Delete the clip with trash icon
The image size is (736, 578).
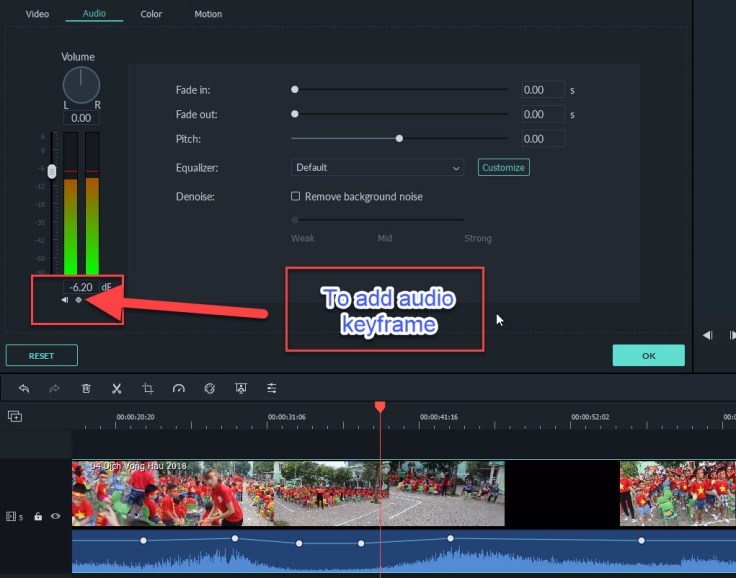[x=86, y=388]
